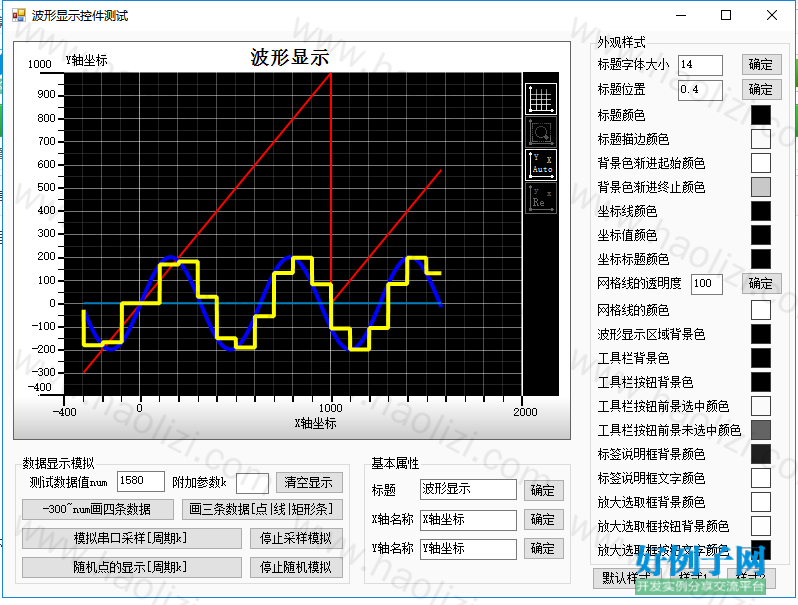Image resolution: width=798 pixels, height=605 pixels.
Task: Open the 放大选取框背景颜色 swatch
Action: [761, 502]
